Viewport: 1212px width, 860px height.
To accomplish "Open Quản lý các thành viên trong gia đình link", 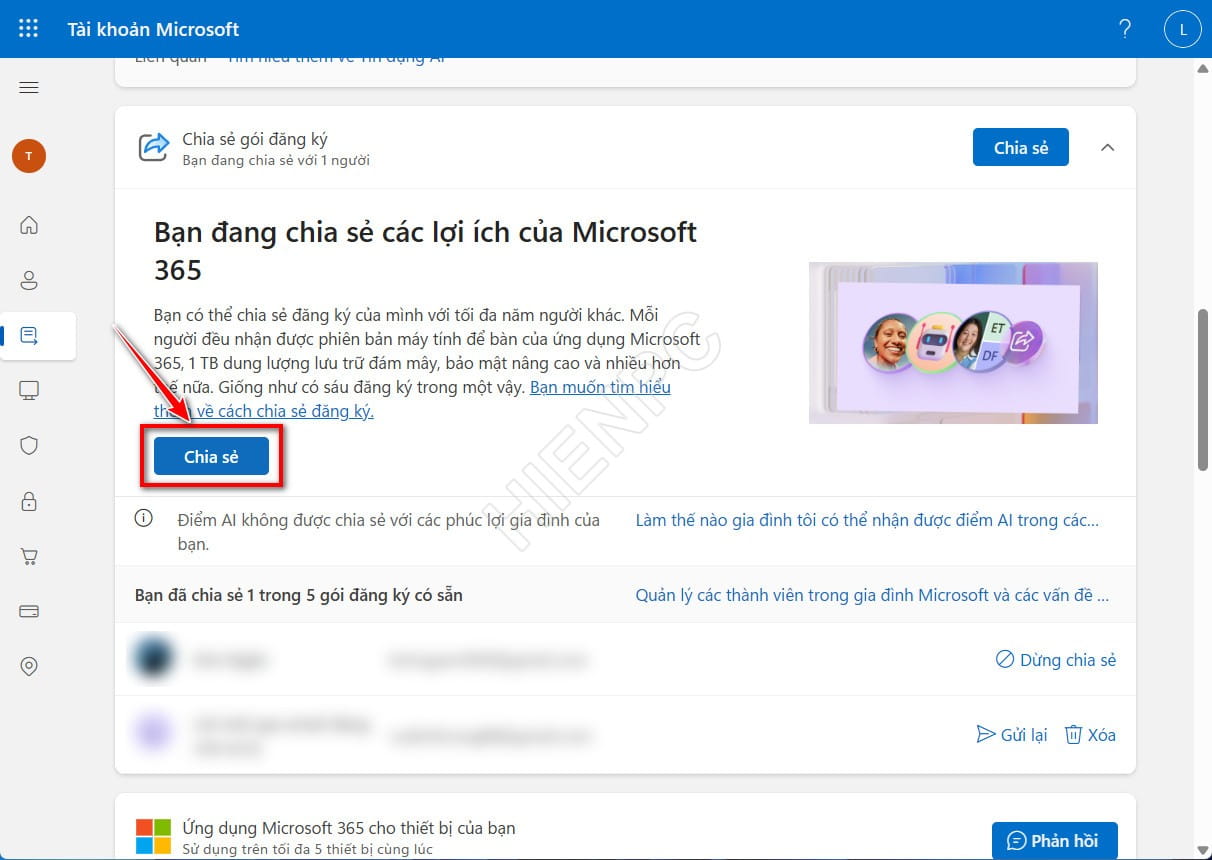I will point(872,595).
